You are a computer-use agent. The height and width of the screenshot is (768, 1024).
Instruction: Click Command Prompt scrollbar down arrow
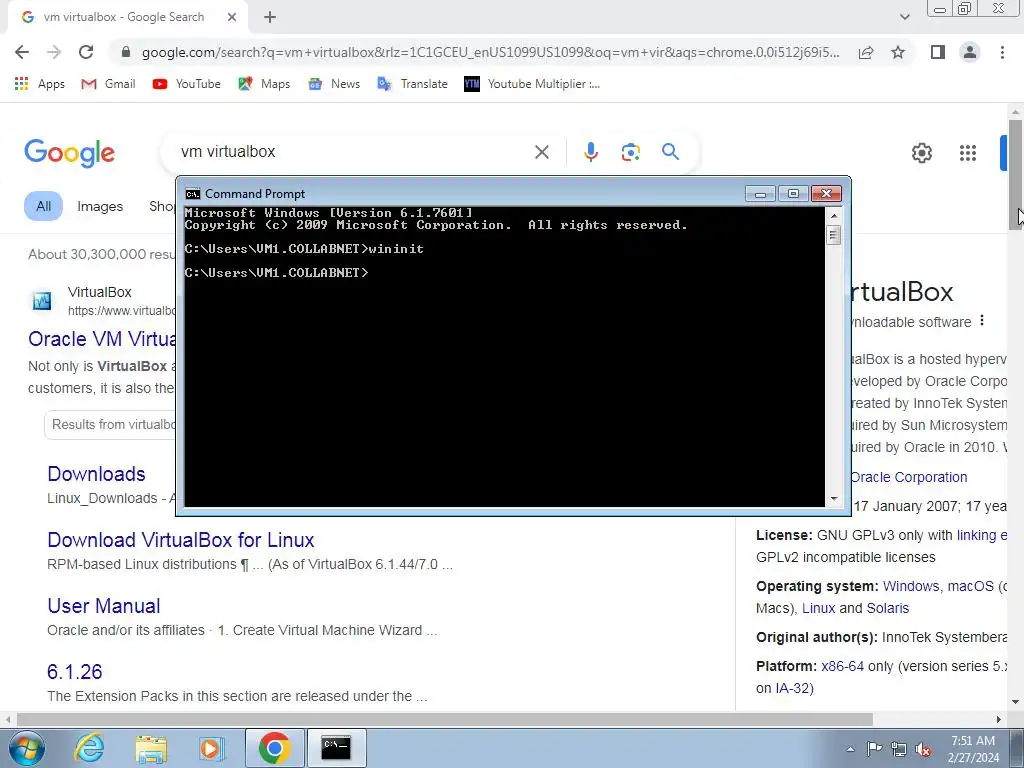833,499
